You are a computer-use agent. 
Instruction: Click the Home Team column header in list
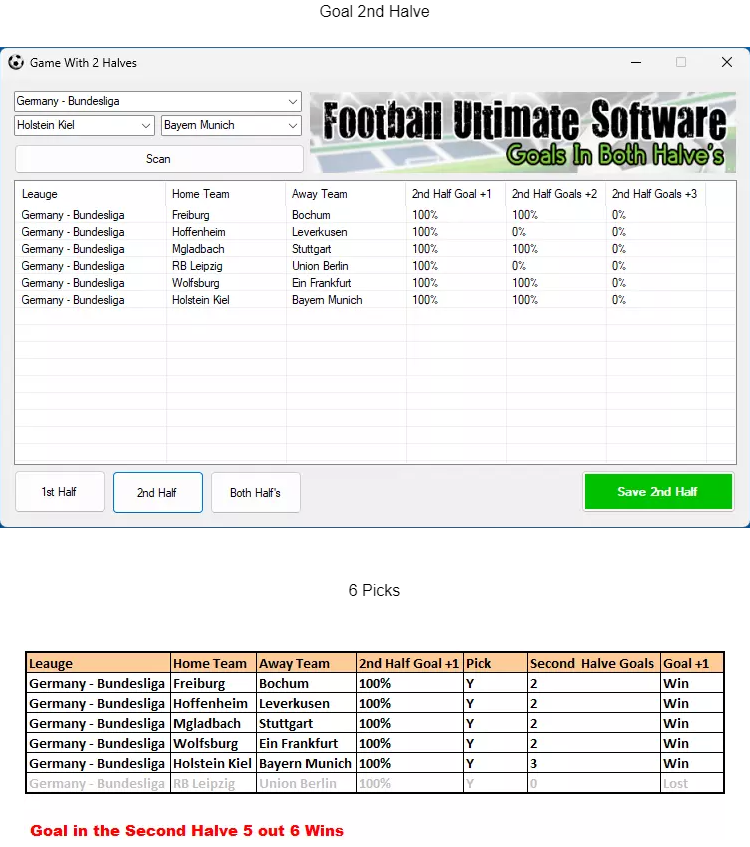coord(226,194)
